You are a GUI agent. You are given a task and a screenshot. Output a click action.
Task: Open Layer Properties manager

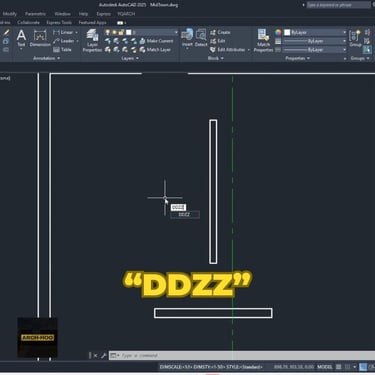tap(92, 40)
